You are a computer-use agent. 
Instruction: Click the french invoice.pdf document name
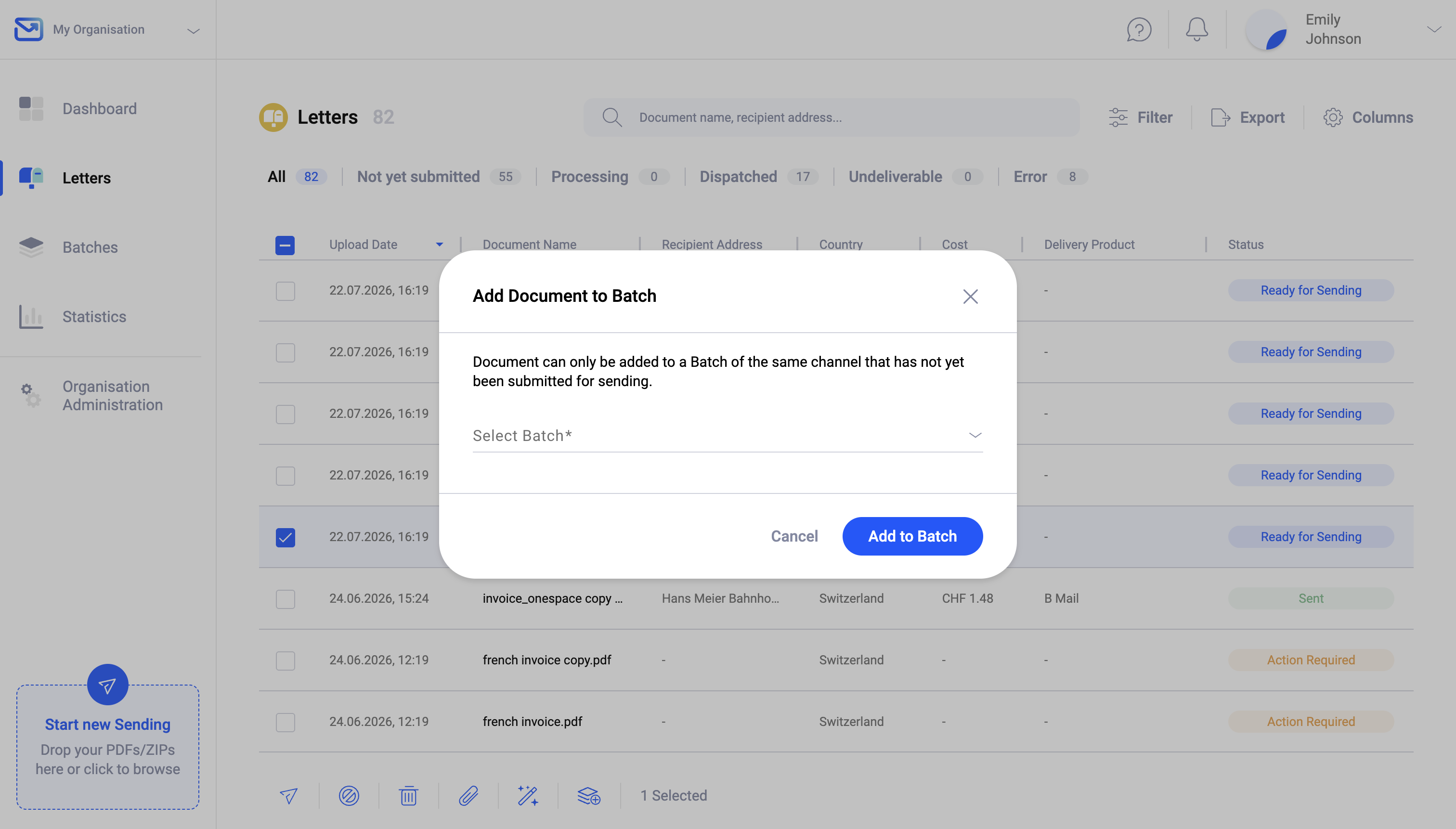(533, 721)
